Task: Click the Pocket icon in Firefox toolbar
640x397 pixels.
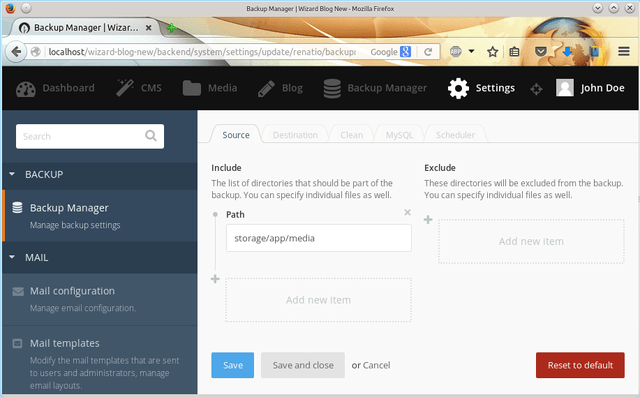Action: [541, 51]
